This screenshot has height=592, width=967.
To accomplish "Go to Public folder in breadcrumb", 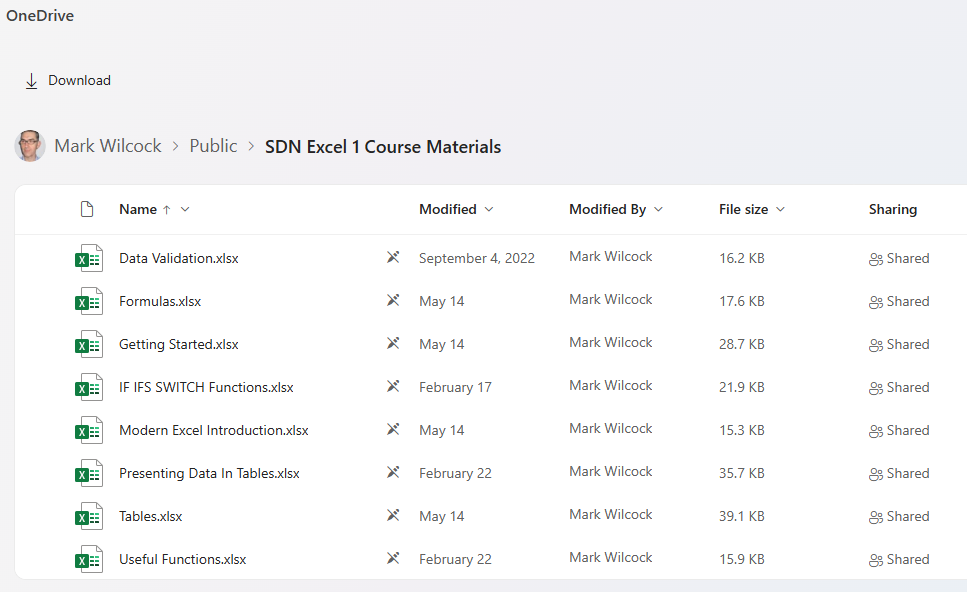I will [x=213, y=146].
